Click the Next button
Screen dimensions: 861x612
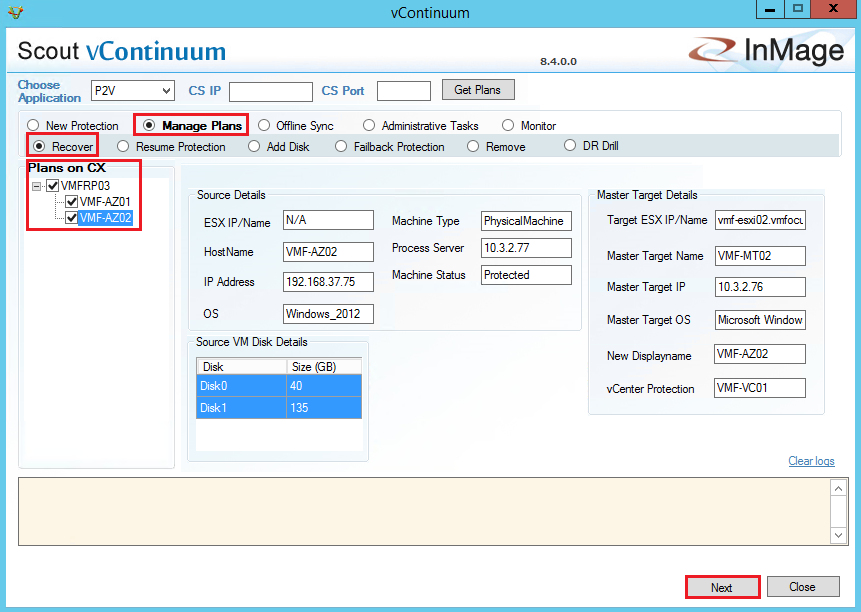[x=722, y=587]
